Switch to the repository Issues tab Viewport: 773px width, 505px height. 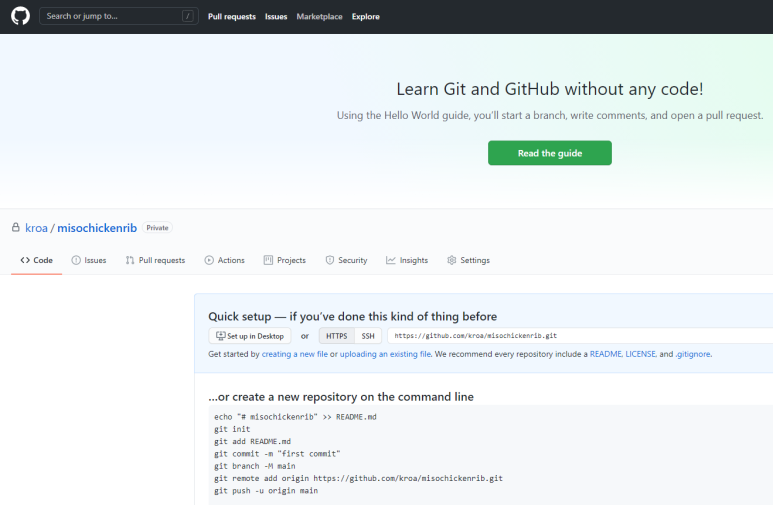[89, 260]
